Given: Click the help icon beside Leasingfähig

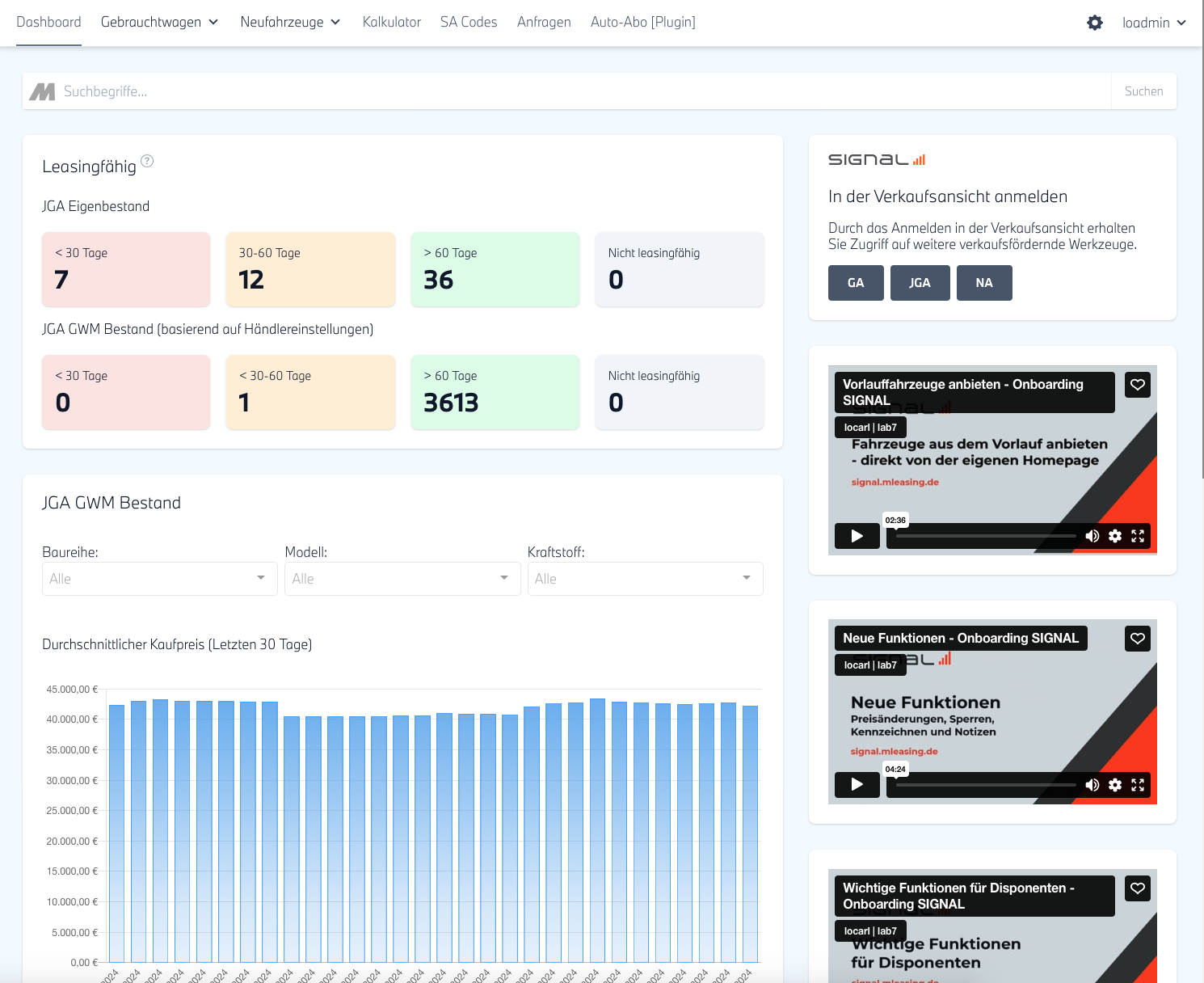Looking at the screenshot, I should tap(147, 161).
